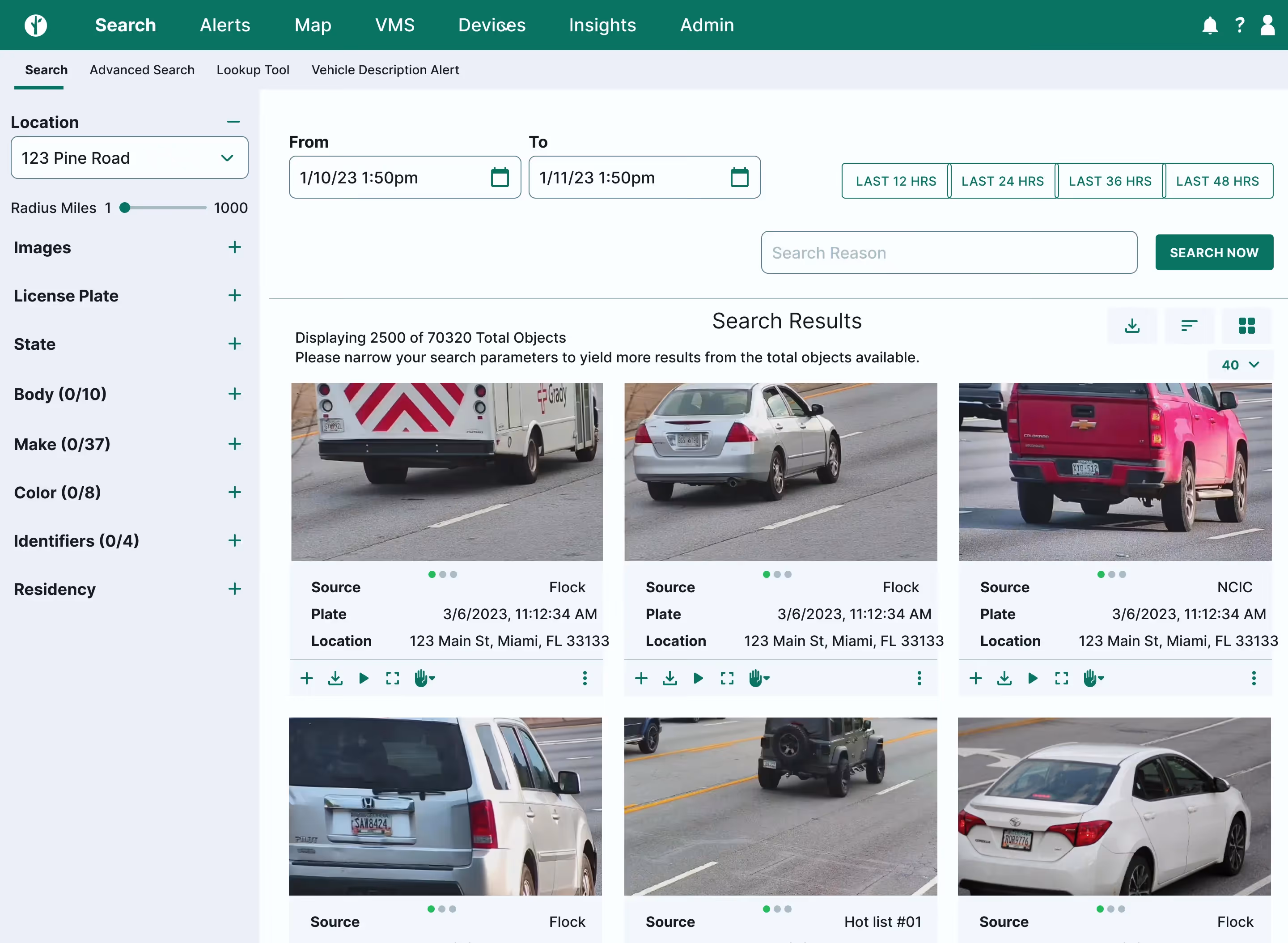Collapse the Location filter section
Viewport: 1288px width, 943px height.
233,122
